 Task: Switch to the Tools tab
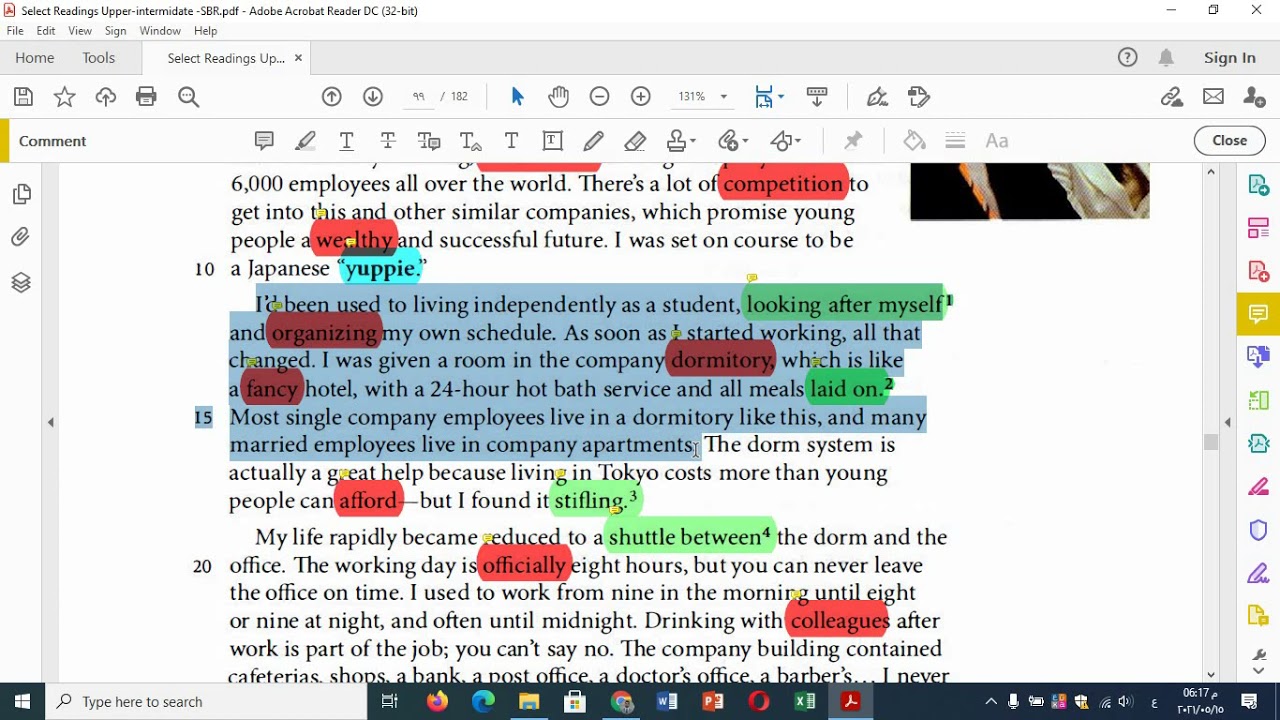coord(99,58)
